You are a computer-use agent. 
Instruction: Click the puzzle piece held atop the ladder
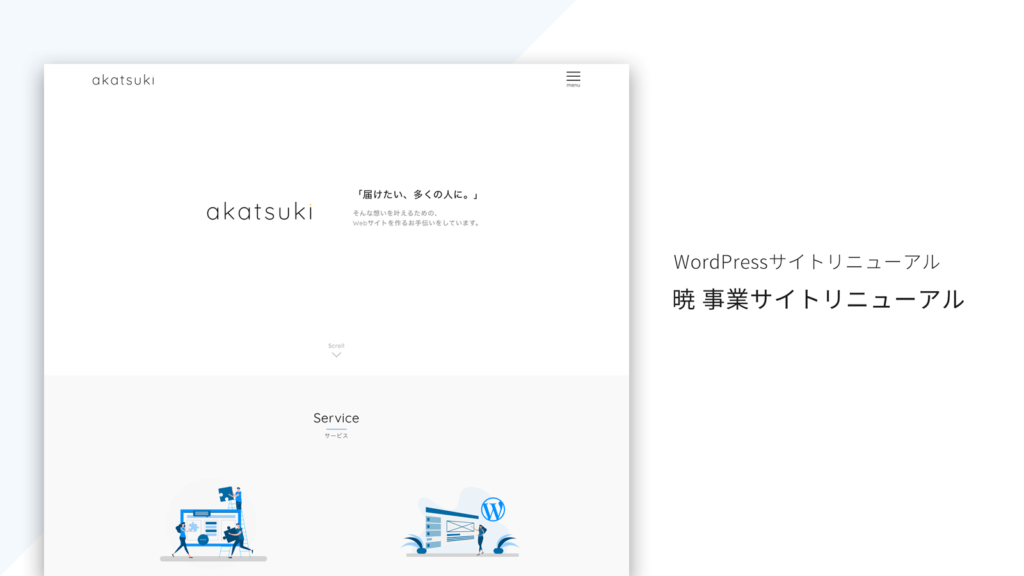pos(226,492)
